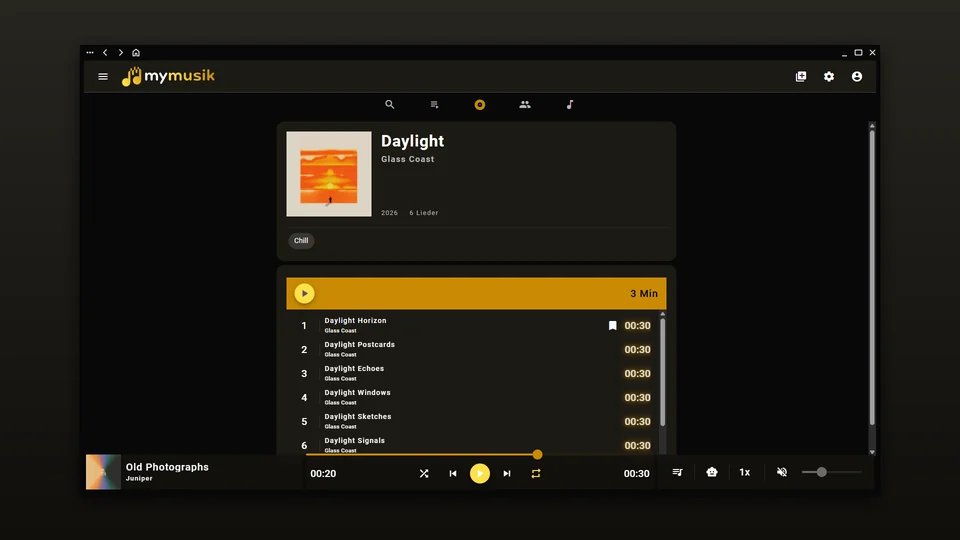960x540 pixels.
Task: Minimize the mymusik window
Action: pos(844,54)
